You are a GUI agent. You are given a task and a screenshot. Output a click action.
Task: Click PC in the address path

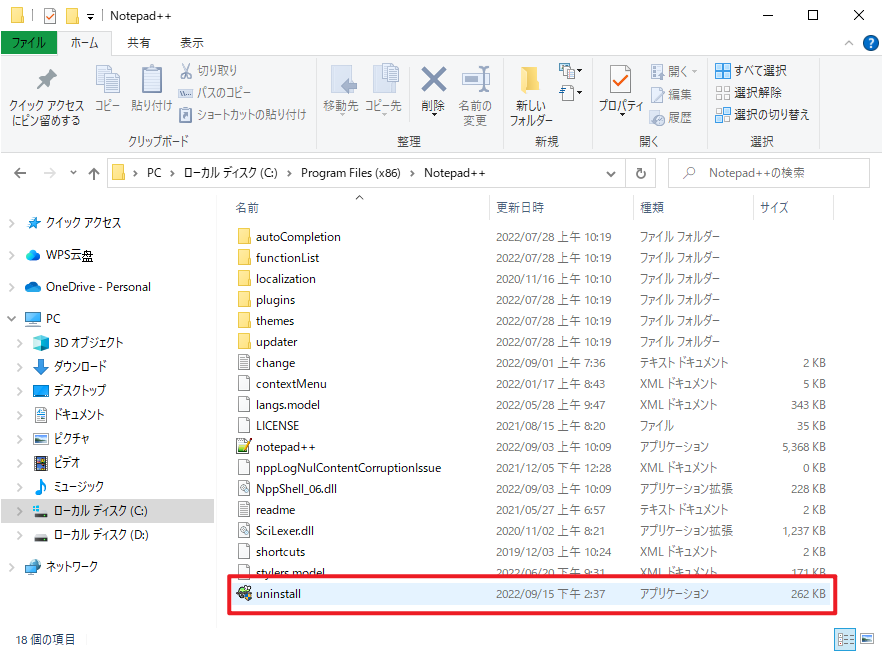[154, 173]
